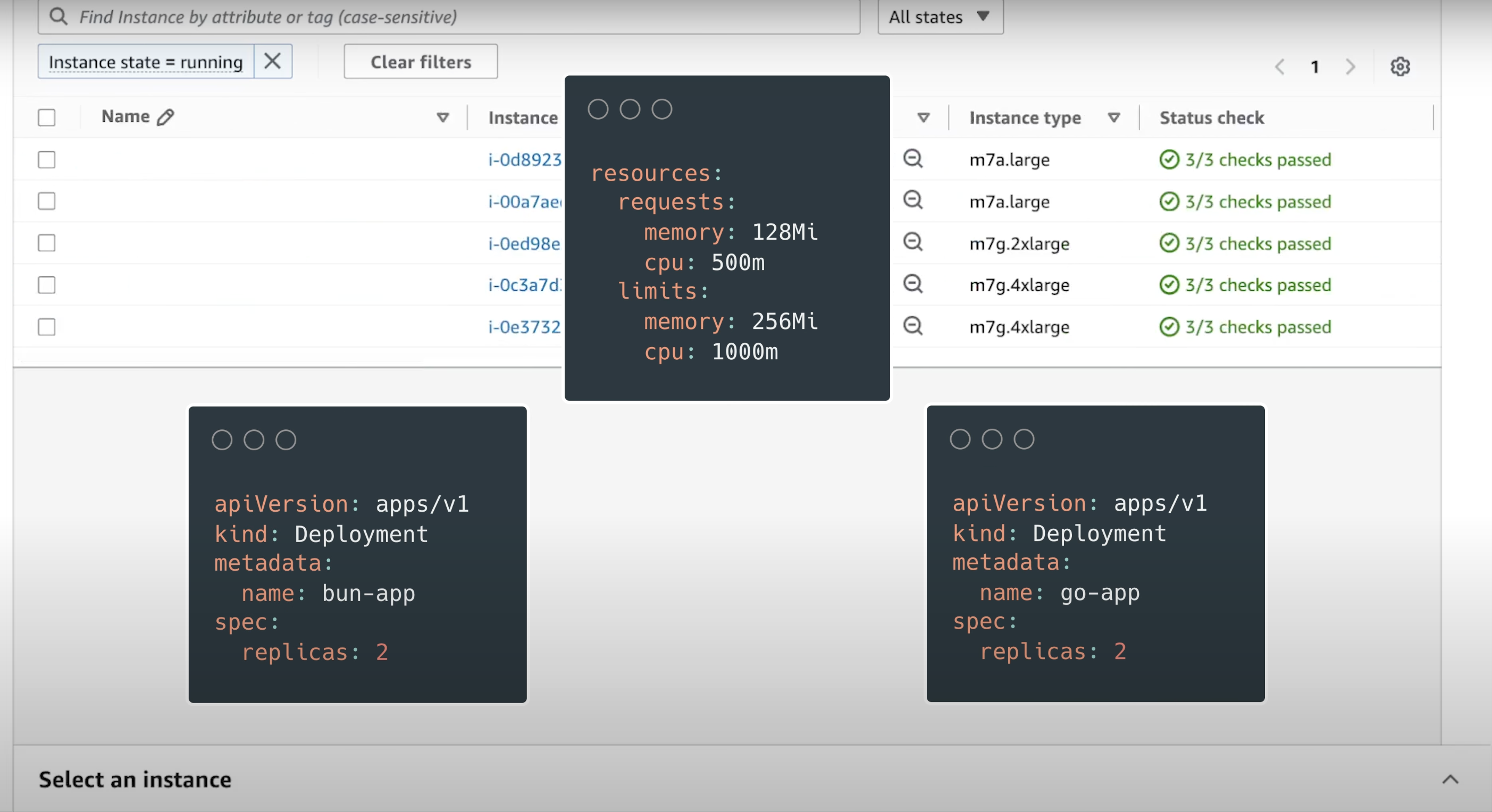Click the zoom-out icon in m7g.2xlarge row
1492x812 pixels.
click(x=913, y=242)
